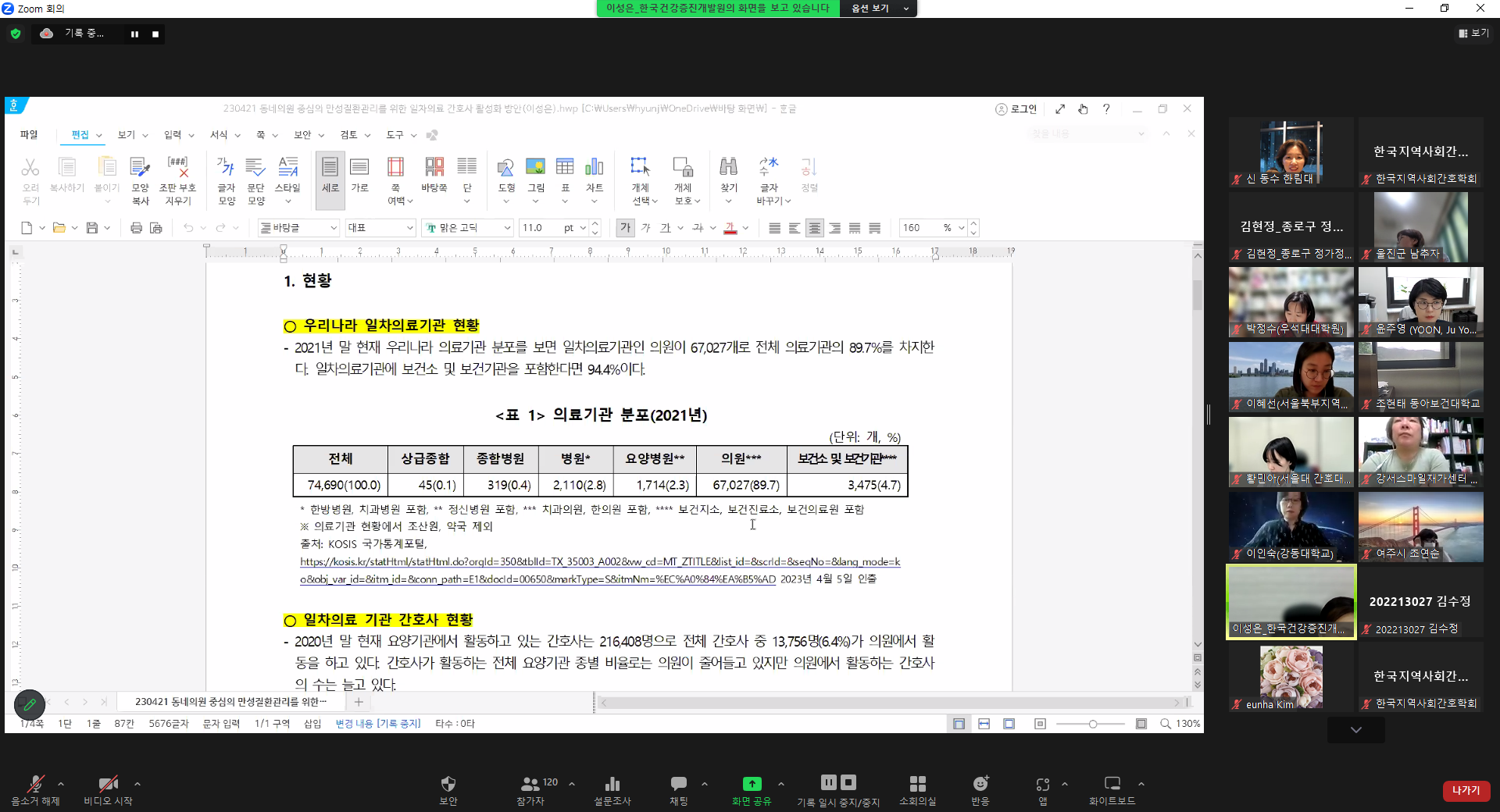Click the green share screen icon
Image resolution: width=1500 pixels, height=812 pixels.
[x=752, y=784]
